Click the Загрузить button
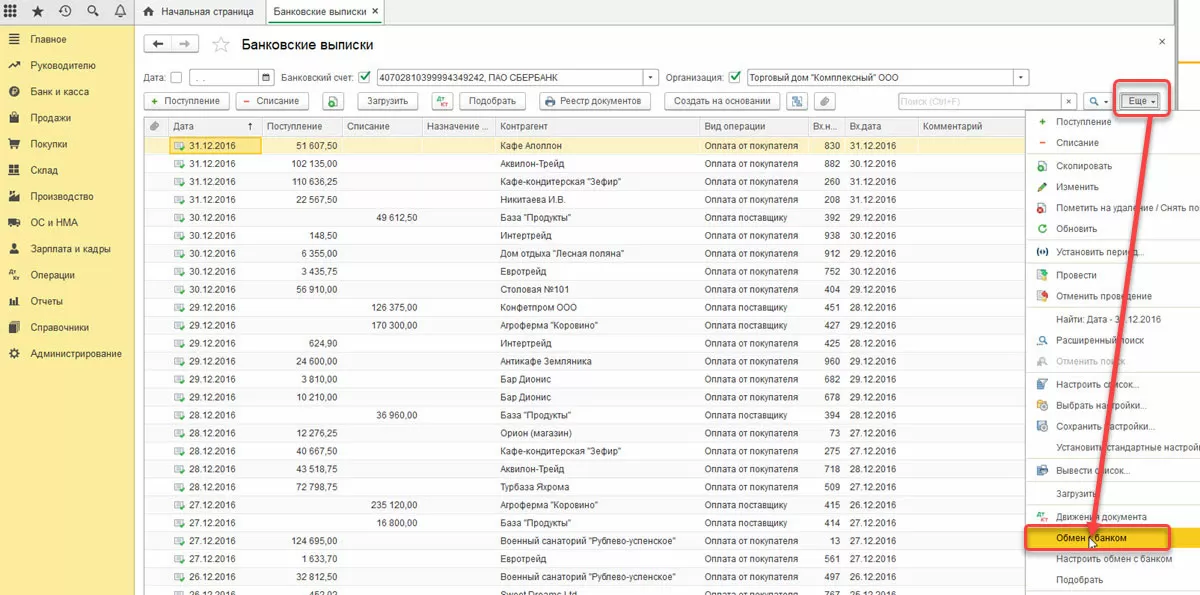 pos(387,101)
